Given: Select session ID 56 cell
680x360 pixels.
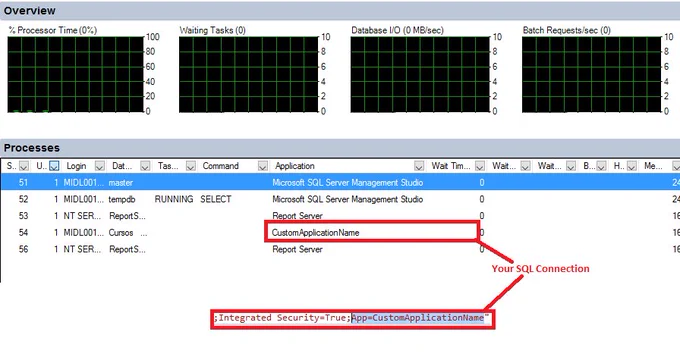Looking at the screenshot, I should coord(23,249).
